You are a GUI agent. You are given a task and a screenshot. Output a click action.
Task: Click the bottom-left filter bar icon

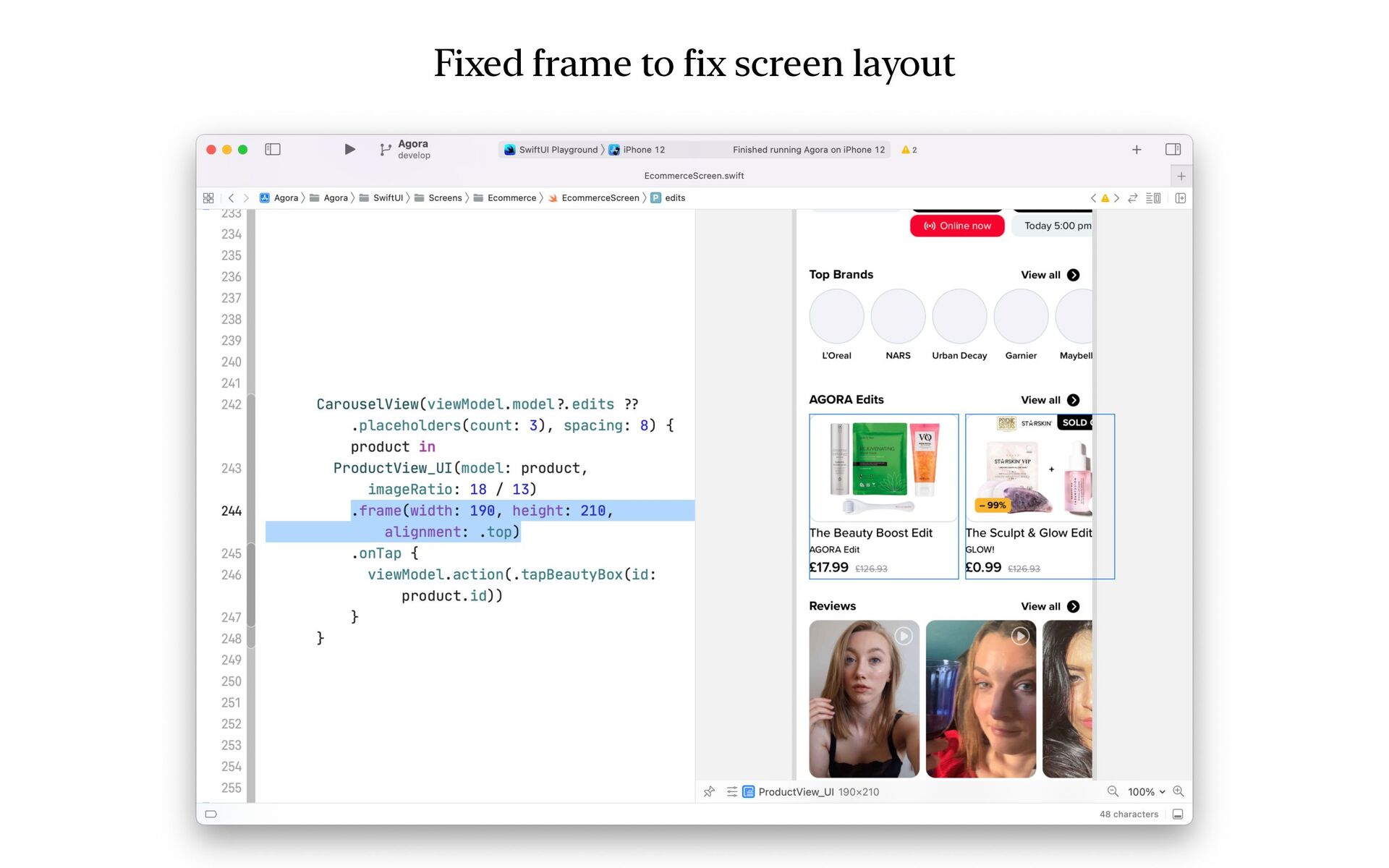pyautogui.click(x=211, y=814)
